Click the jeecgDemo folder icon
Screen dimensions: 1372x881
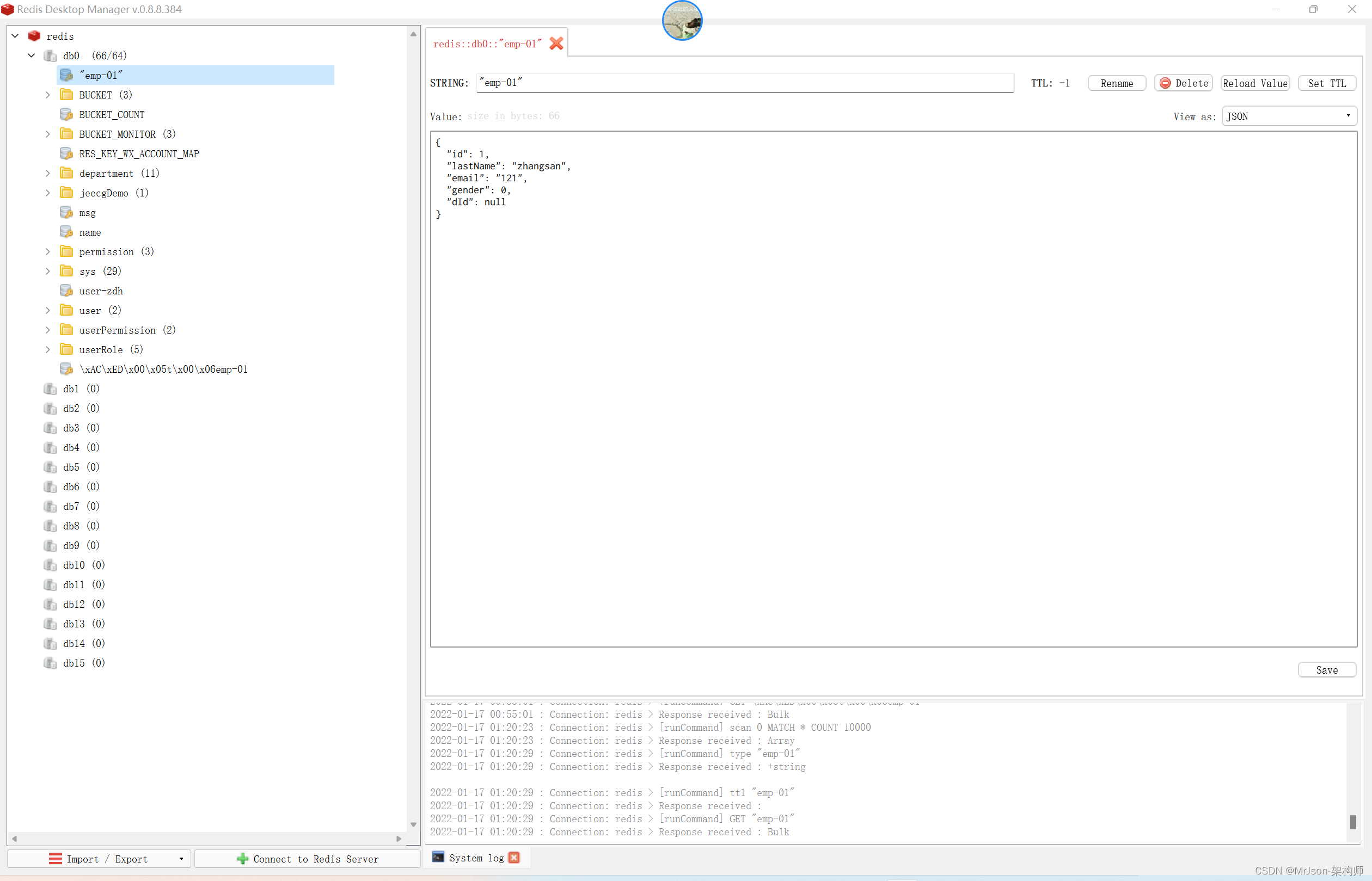66,193
